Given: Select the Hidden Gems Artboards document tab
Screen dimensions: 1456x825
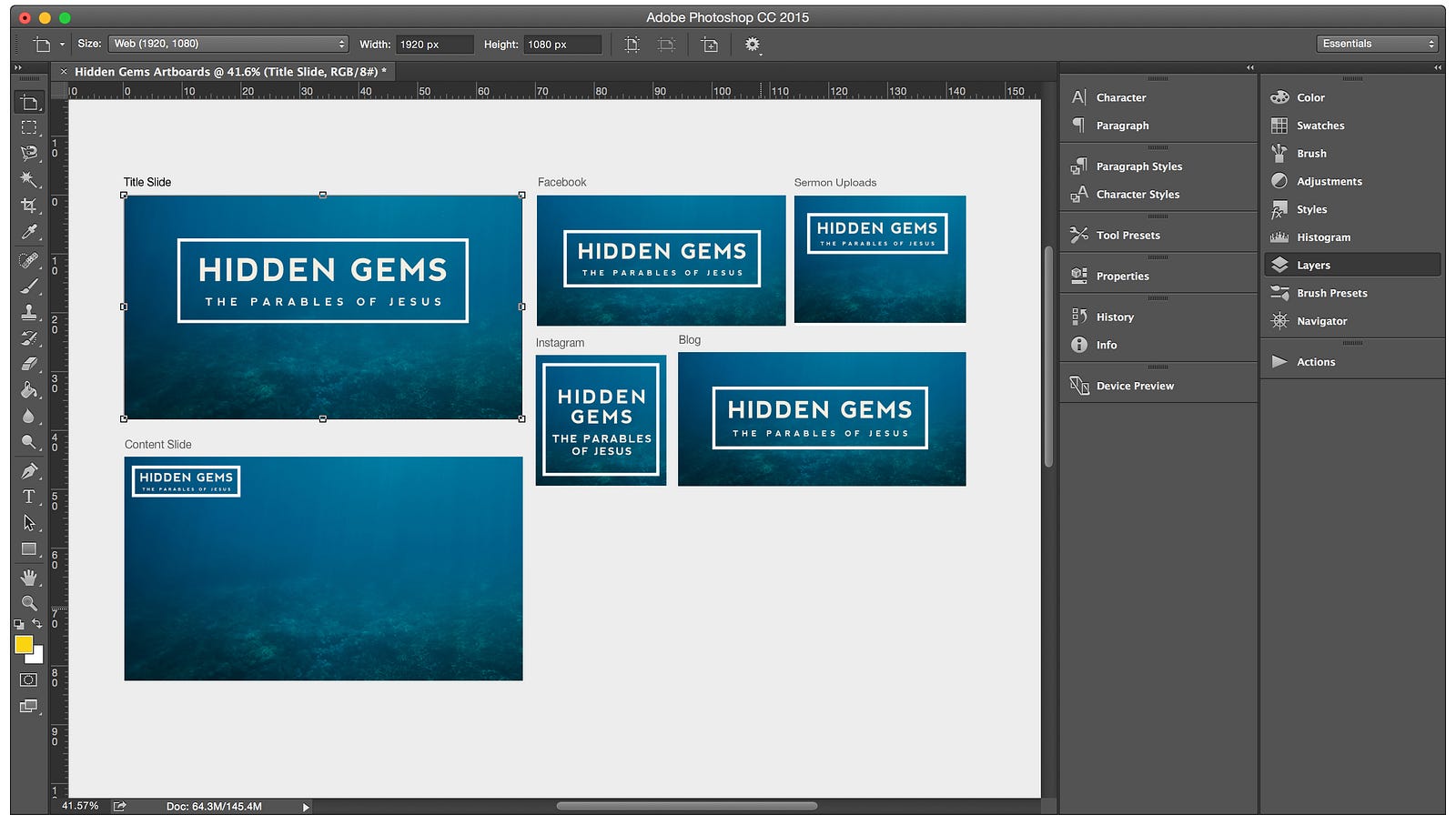Looking at the screenshot, I should pyautogui.click(x=230, y=71).
